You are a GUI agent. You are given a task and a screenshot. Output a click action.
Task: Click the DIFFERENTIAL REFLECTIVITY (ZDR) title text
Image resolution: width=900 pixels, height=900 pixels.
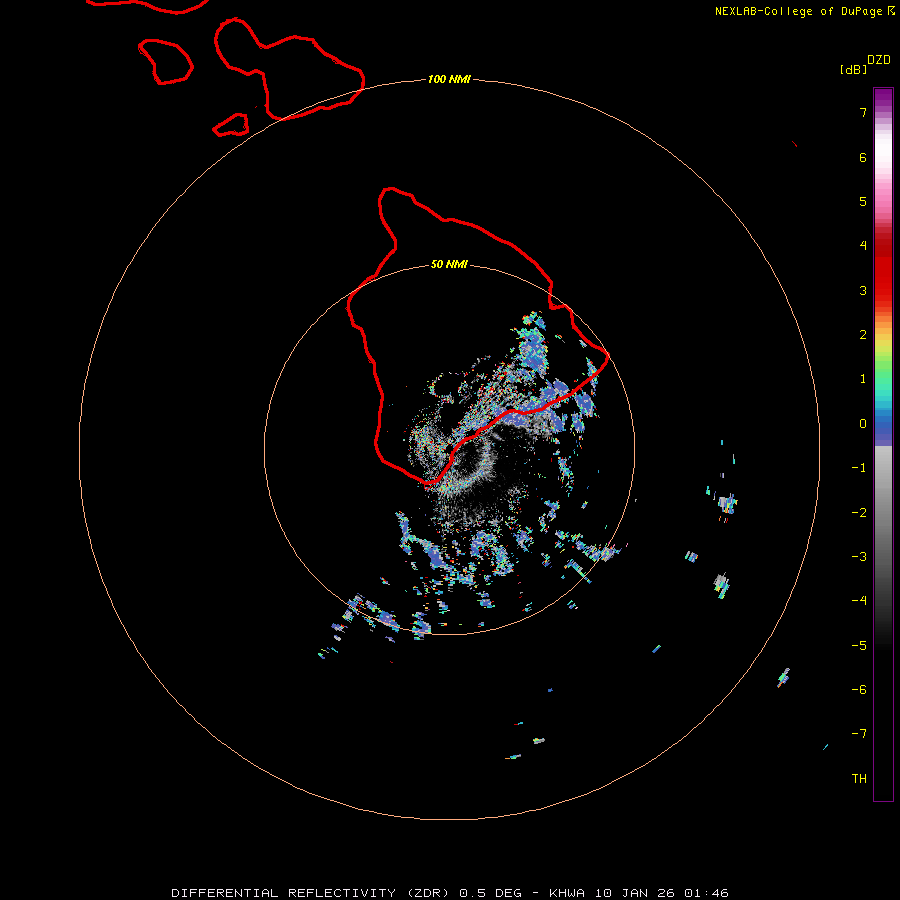pos(311,893)
